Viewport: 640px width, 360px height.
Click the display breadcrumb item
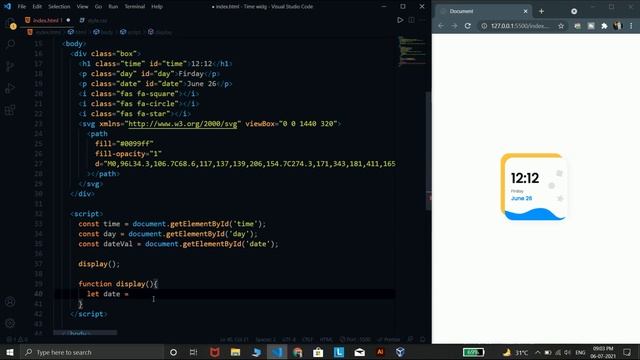[160, 32]
